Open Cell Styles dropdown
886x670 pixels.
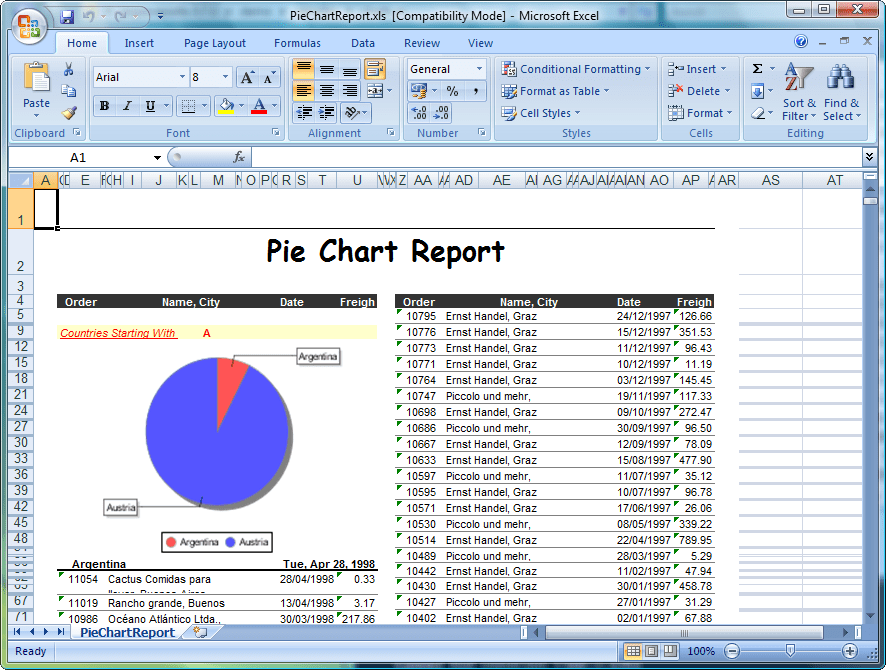click(x=541, y=113)
